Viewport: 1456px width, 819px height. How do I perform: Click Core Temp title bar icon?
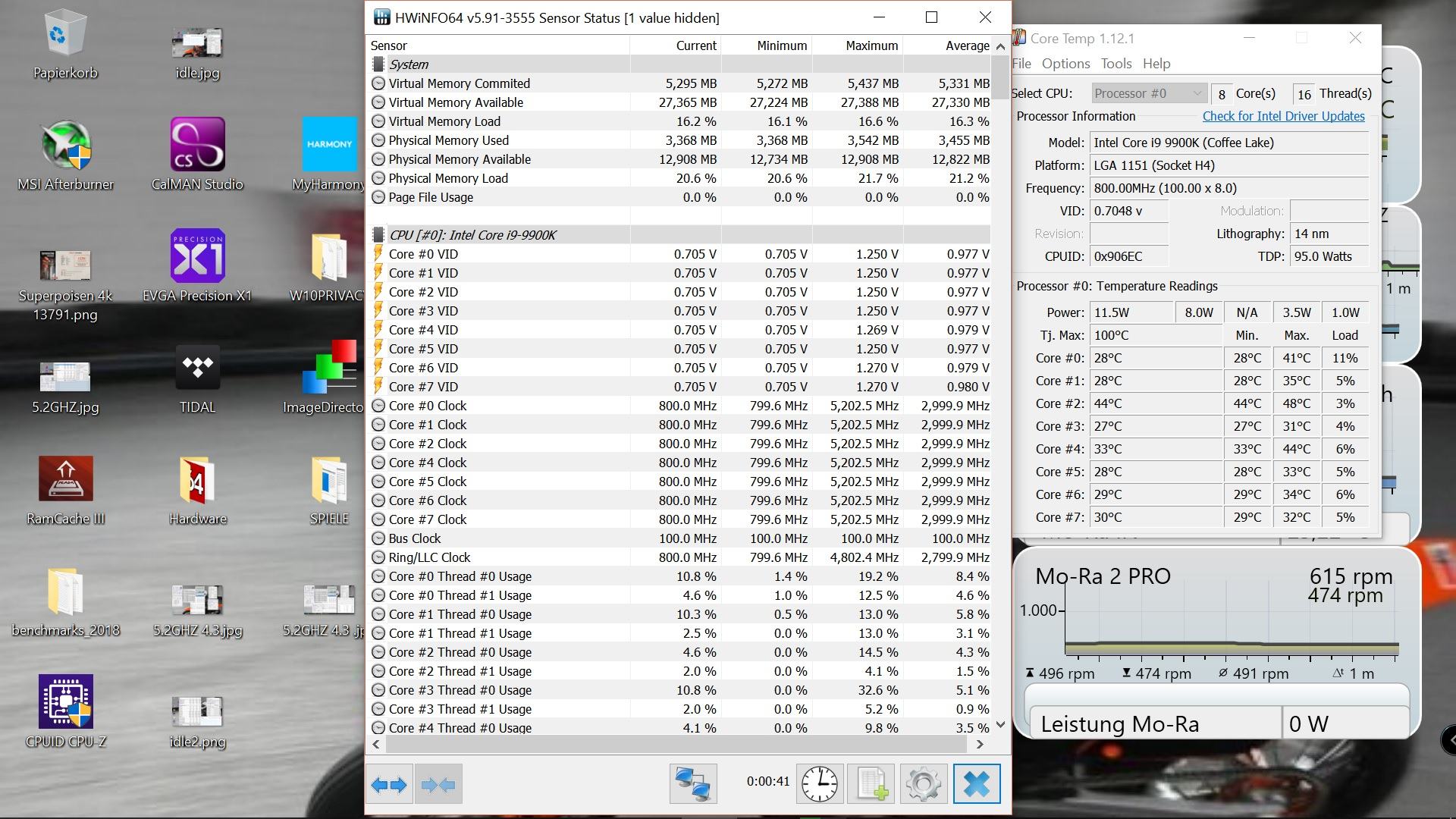(1019, 38)
